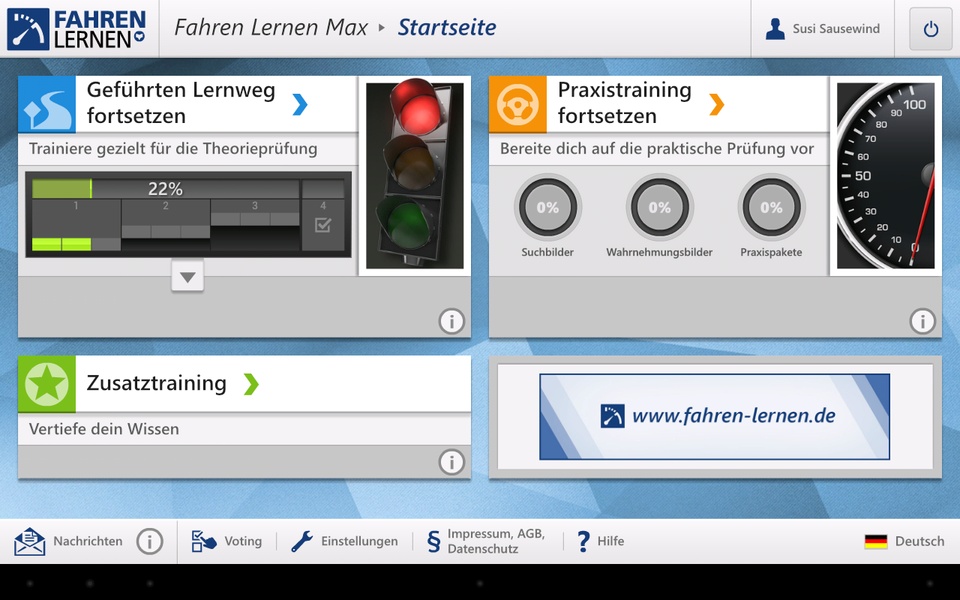Click orange steering wheel icon

pos(517,104)
